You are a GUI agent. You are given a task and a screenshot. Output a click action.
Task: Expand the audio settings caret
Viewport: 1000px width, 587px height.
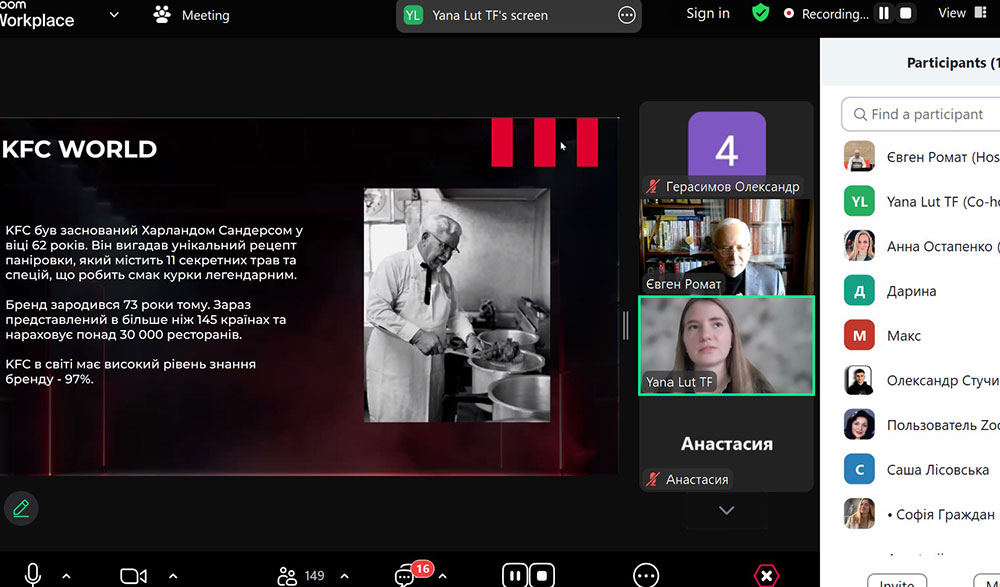pyautogui.click(x=66, y=576)
